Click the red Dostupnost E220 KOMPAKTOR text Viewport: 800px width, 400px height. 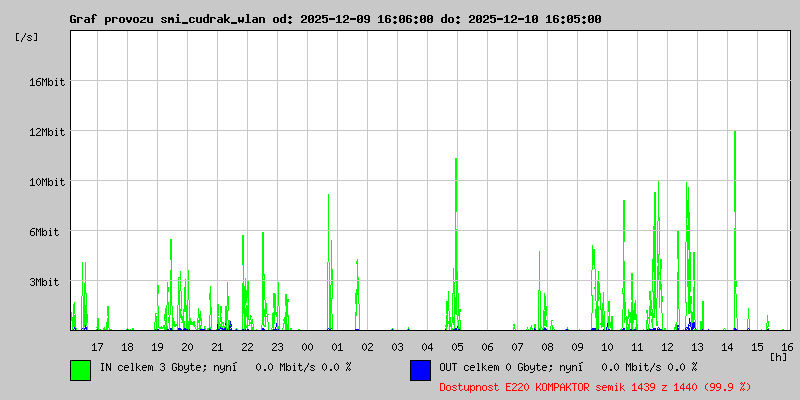[595, 386]
